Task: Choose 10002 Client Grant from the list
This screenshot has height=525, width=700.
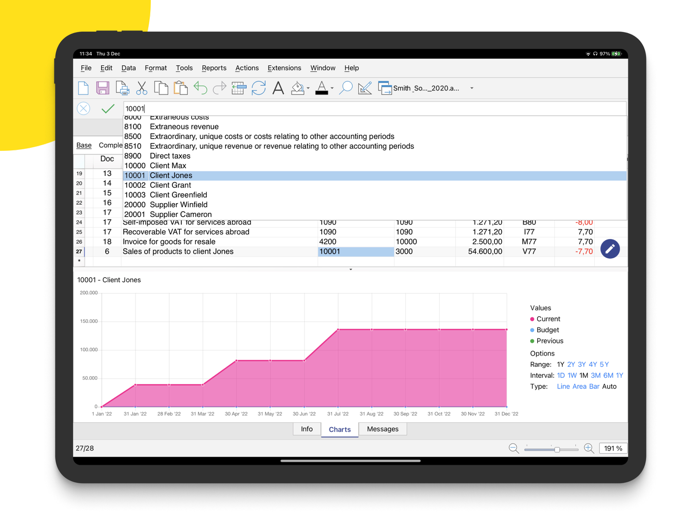Action: (x=374, y=185)
